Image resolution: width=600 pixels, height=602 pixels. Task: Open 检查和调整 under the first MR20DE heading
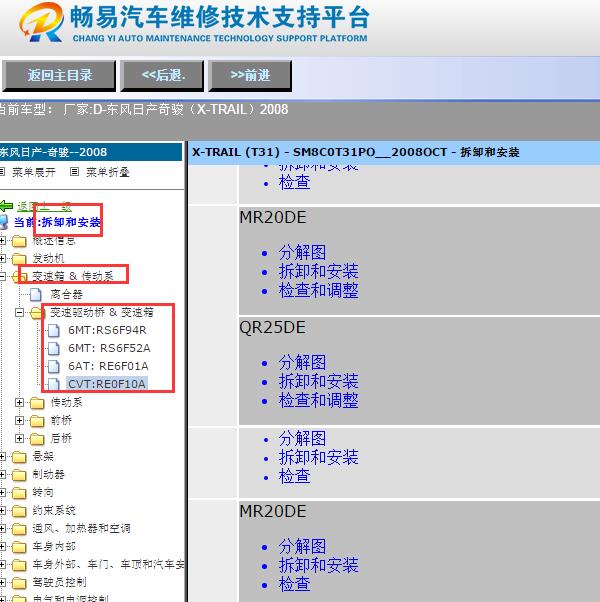click(x=318, y=290)
